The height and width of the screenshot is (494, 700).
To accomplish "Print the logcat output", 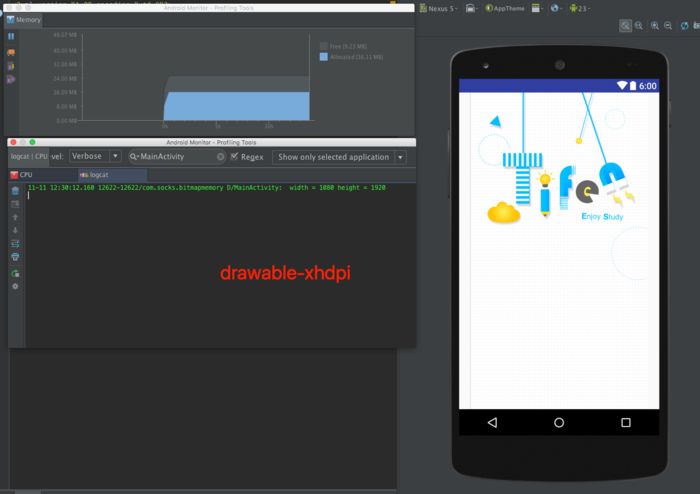I will 15,257.
